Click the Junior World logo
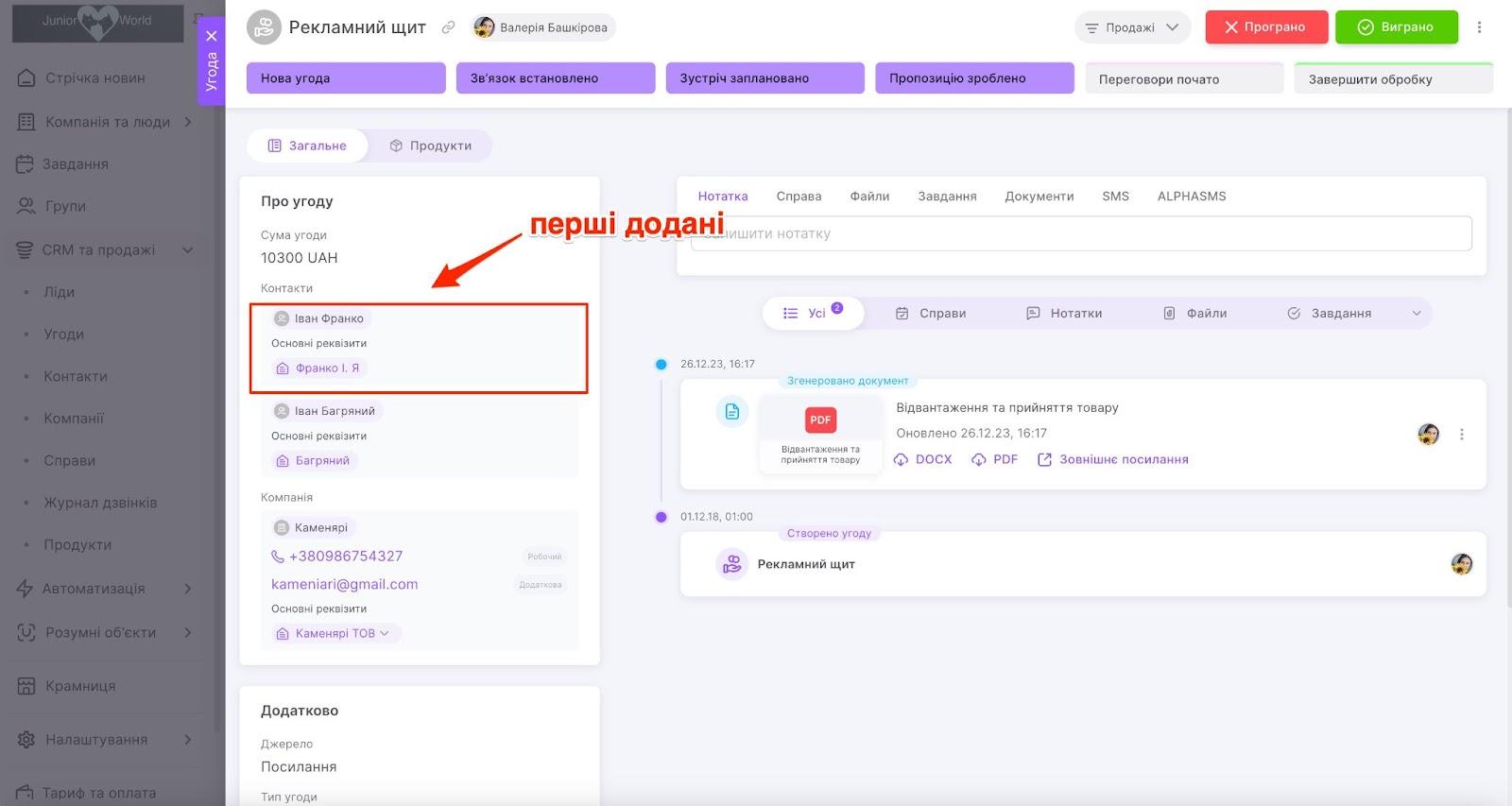The image size is (1512, 806). click(x=97, y=22)
